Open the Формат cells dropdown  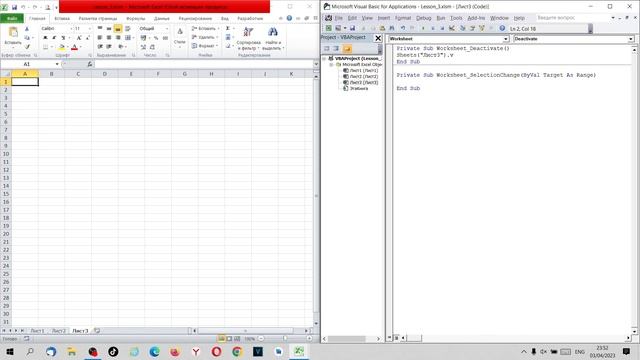tap(205, 46)
